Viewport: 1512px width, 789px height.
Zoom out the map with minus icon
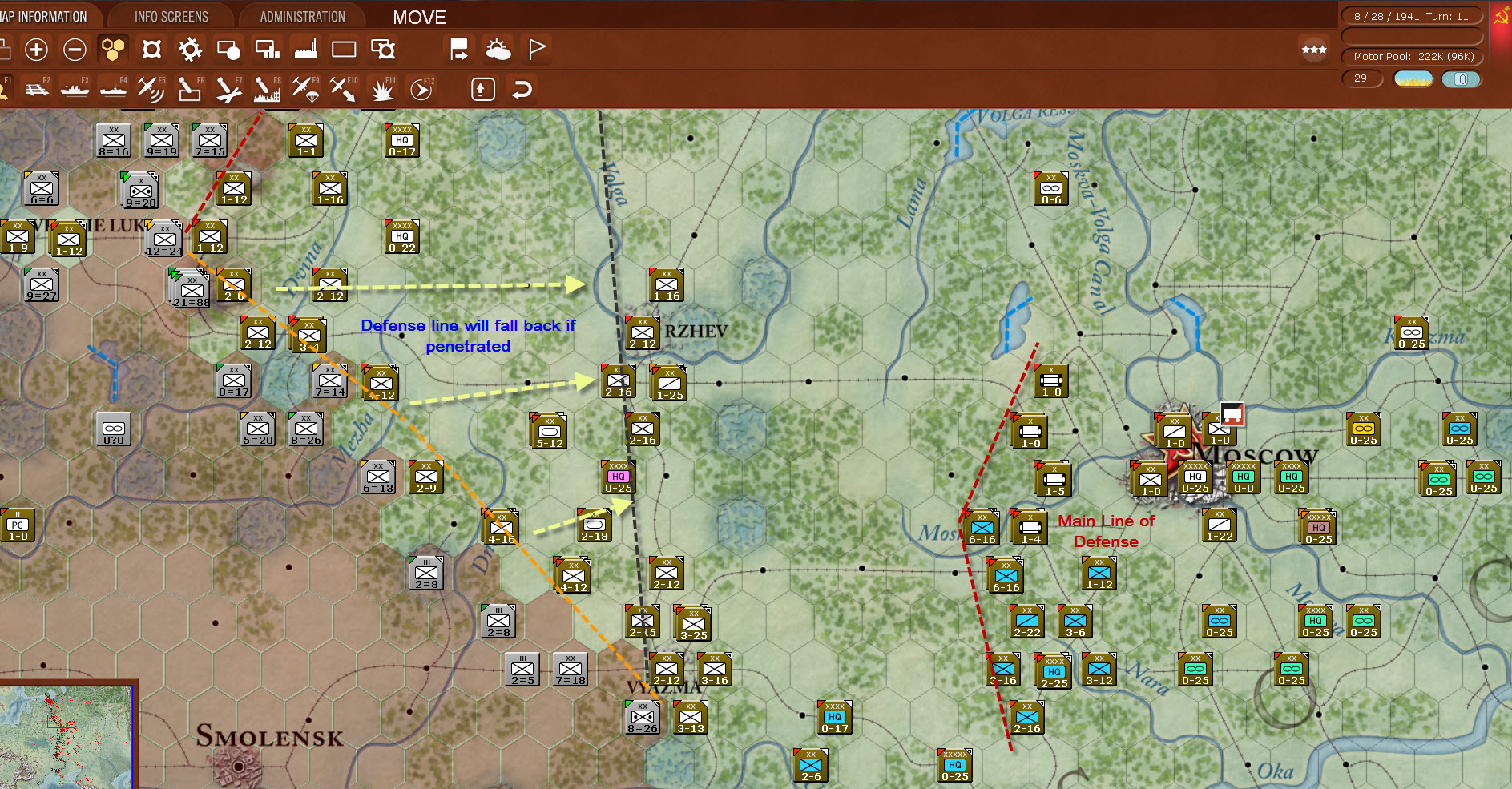point(75,50)
